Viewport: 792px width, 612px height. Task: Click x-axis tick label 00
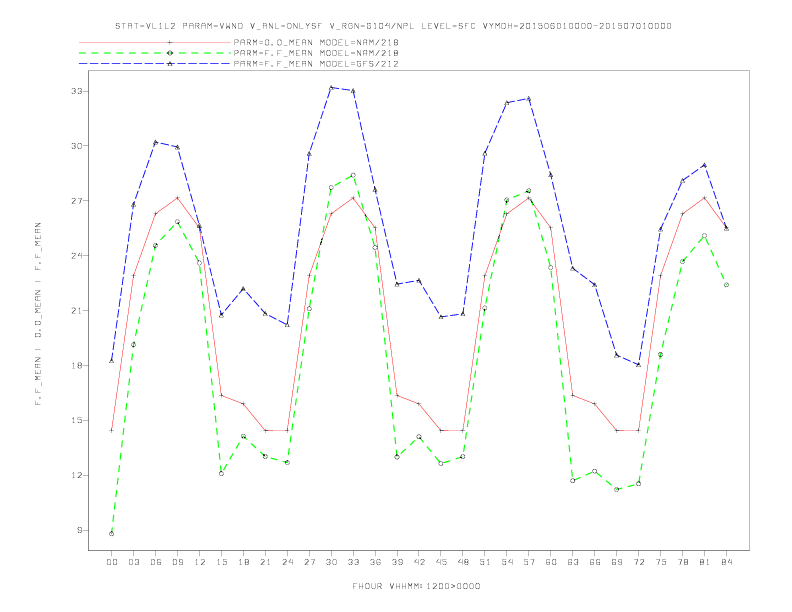(x=112, y=562)
